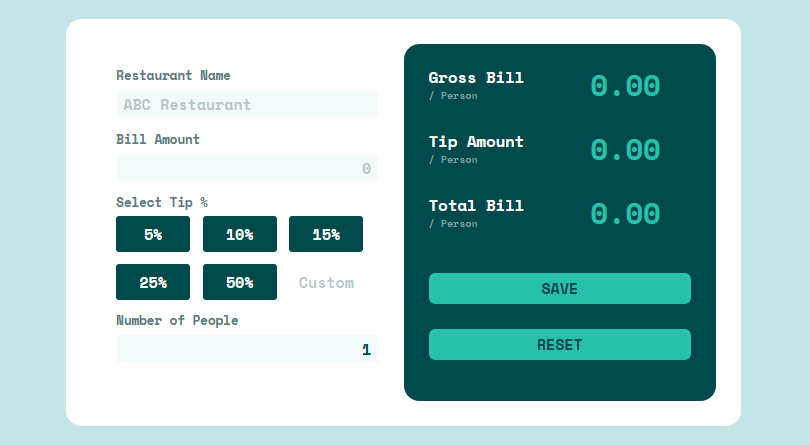The image size is (810, 445).
Task: Click the Tip Amount value display
Action: pyautogui.click(x=625, y=150)
